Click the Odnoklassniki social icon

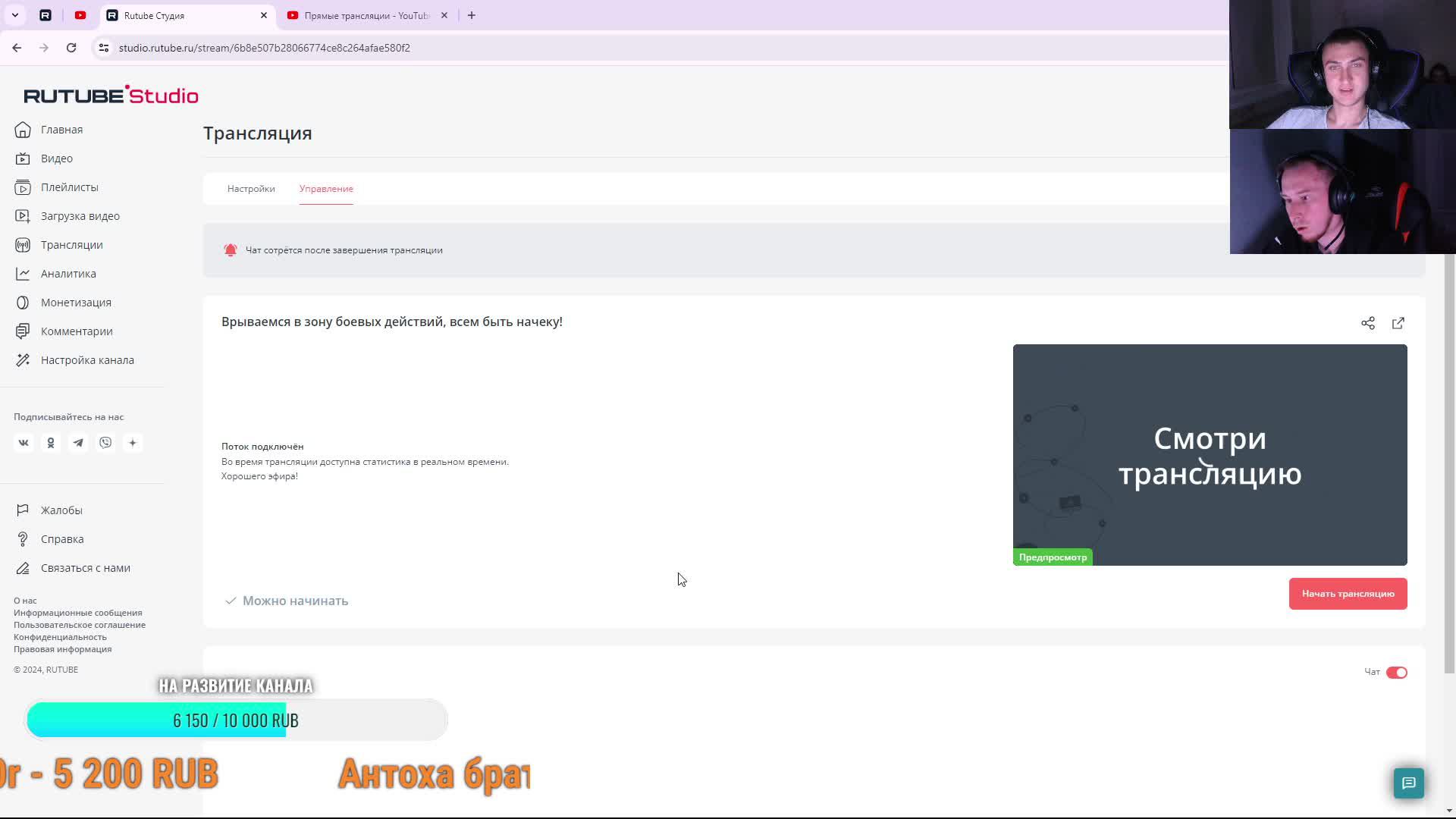click(x=51, y=443)
